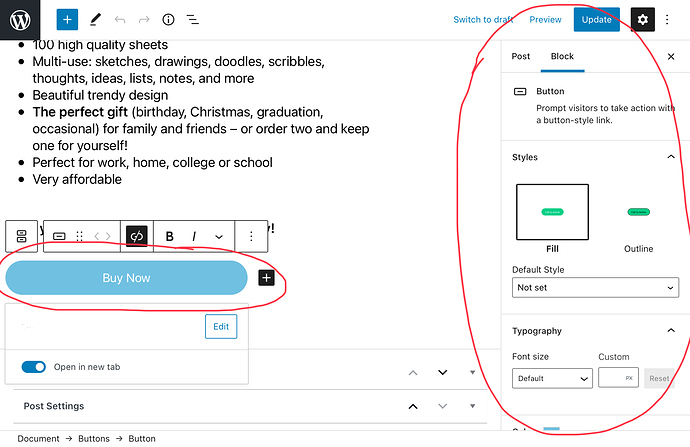
Task: Click the Switch to draft link
Action: click(x=484, y=19)
